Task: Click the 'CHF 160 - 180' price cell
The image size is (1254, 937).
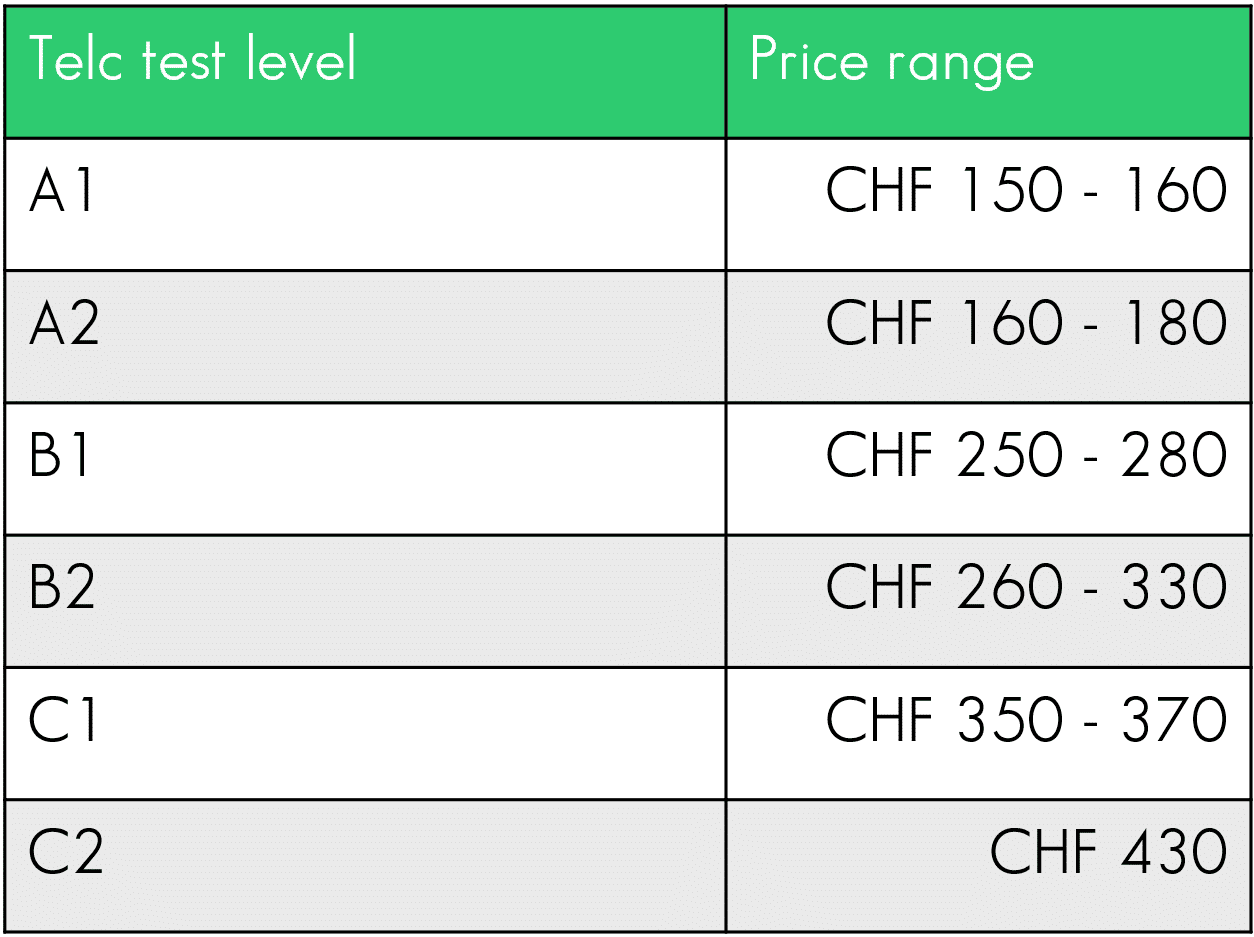Action: tap(1026, 323)
